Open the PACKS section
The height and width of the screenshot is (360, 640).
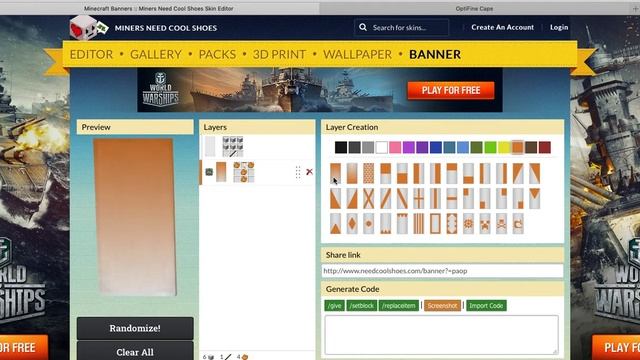tap(217, 54)
